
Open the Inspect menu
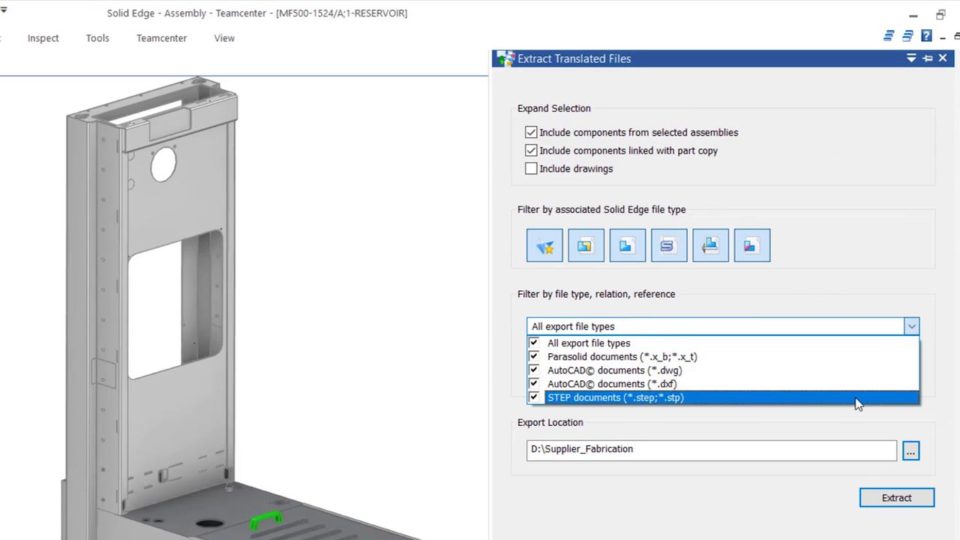click(x=43, y=38)
